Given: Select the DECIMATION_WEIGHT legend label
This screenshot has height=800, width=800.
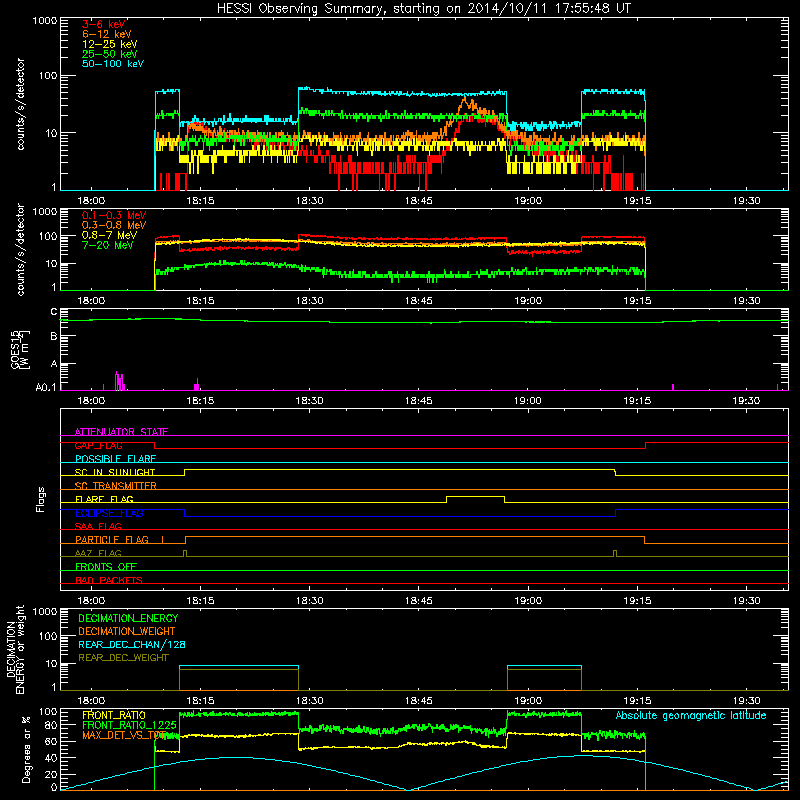Looking at the screenshot, I should [x=127, y=631].
